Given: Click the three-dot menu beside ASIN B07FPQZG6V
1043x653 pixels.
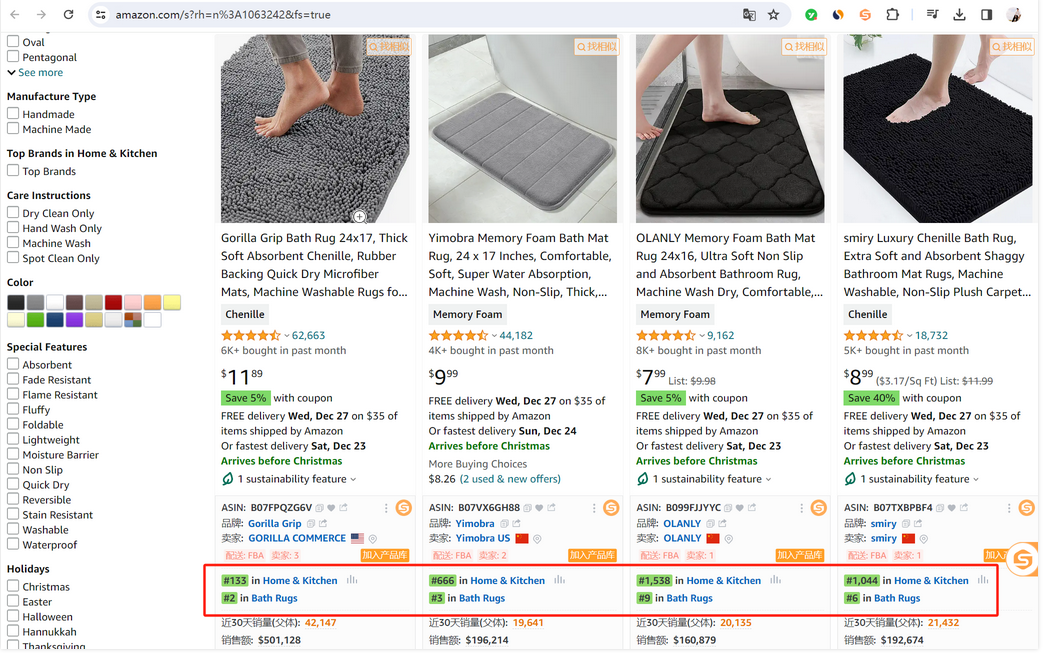Looking at the screenshot, I should [x=386, y=508].
